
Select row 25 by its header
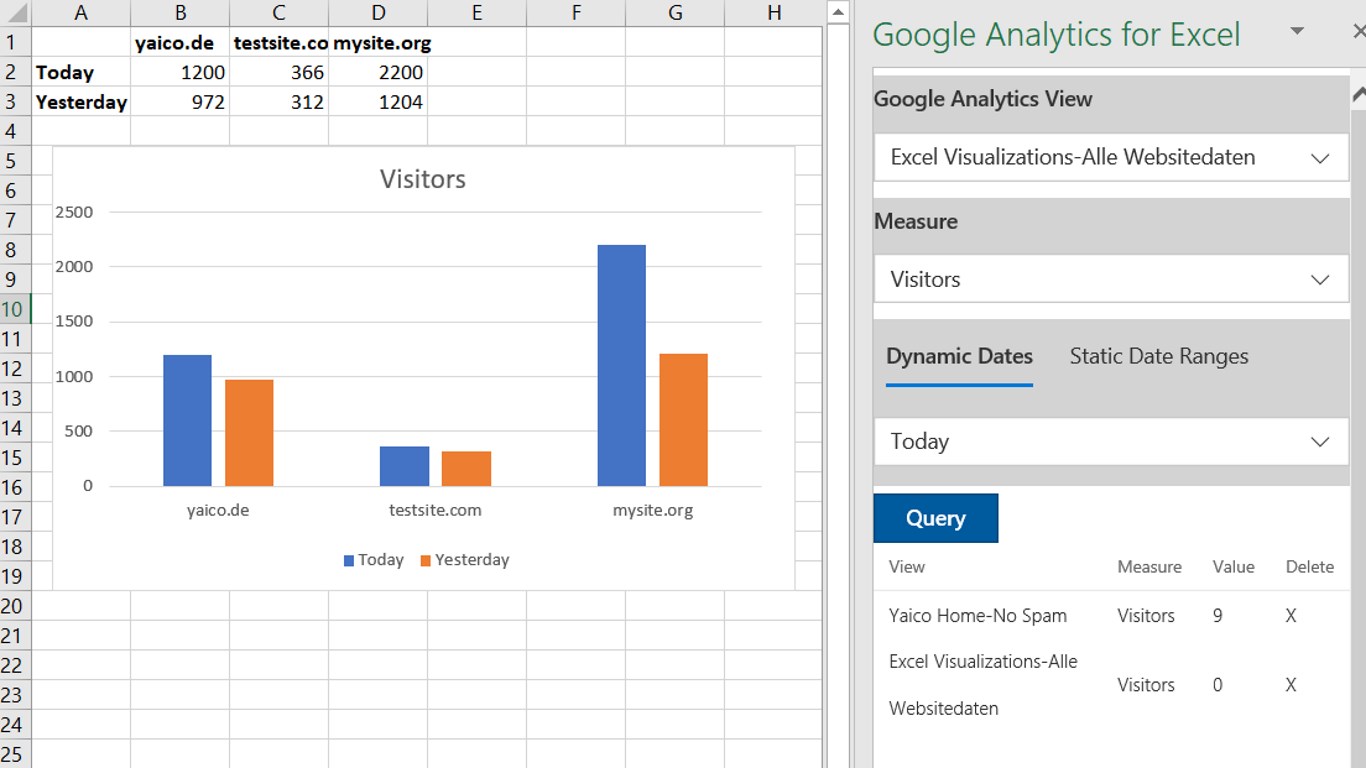(15, 754)
